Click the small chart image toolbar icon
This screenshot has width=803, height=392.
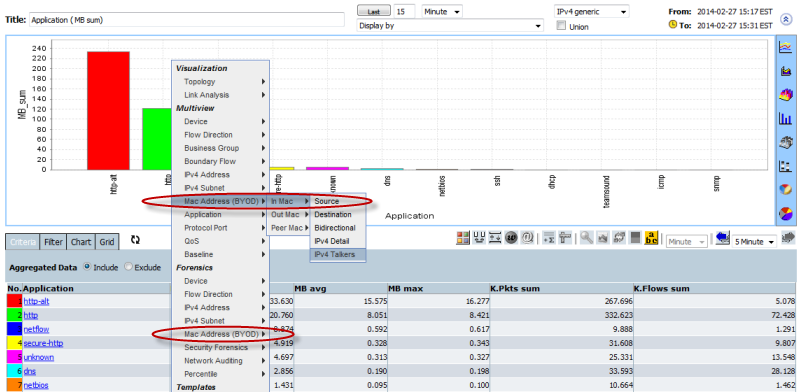tap(603, 238)
